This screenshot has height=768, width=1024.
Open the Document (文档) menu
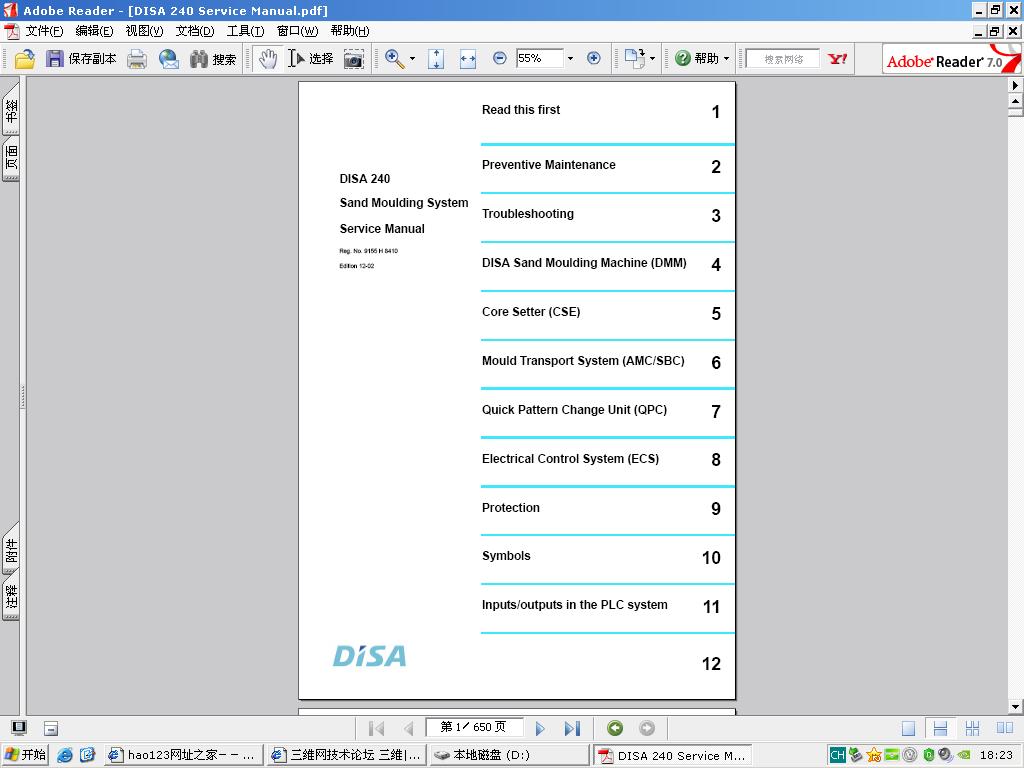tap(195, 31)
